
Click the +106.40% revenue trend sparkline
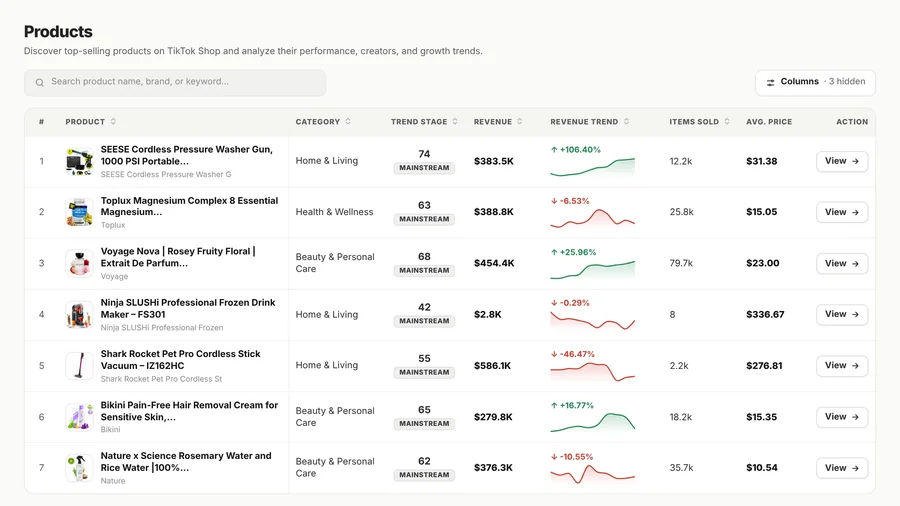(x=592, y=167)
